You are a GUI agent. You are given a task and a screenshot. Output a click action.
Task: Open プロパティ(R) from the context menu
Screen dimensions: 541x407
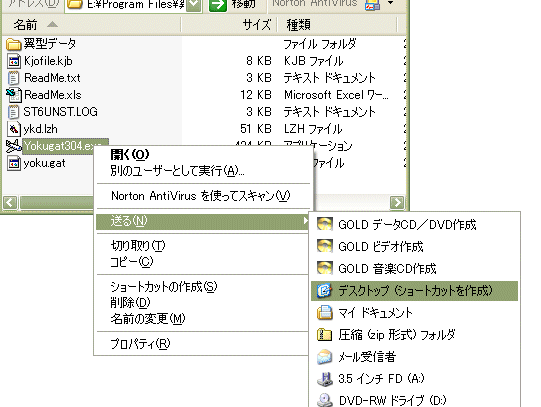click(x=203, y=344)
